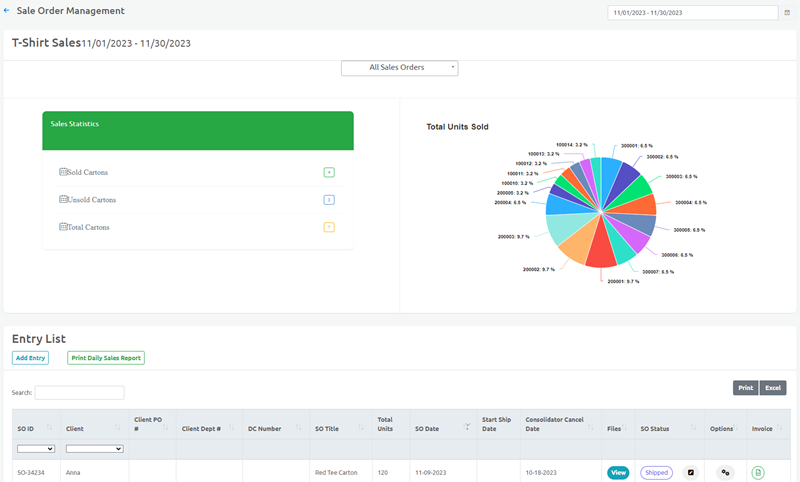Expand the All Sales Orders dropdown

[x=399, y=68]
